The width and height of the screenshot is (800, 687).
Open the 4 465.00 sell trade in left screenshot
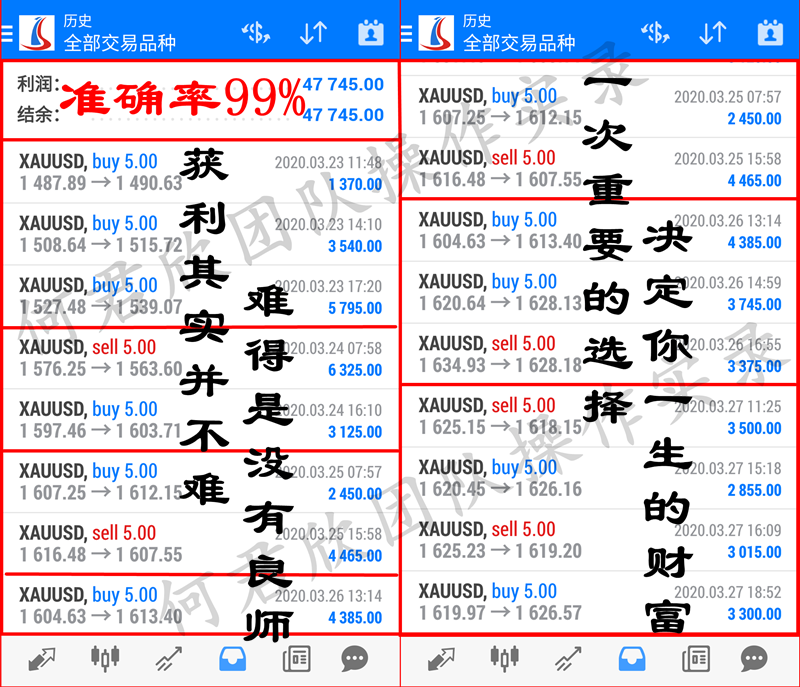(x=201, y=544)
